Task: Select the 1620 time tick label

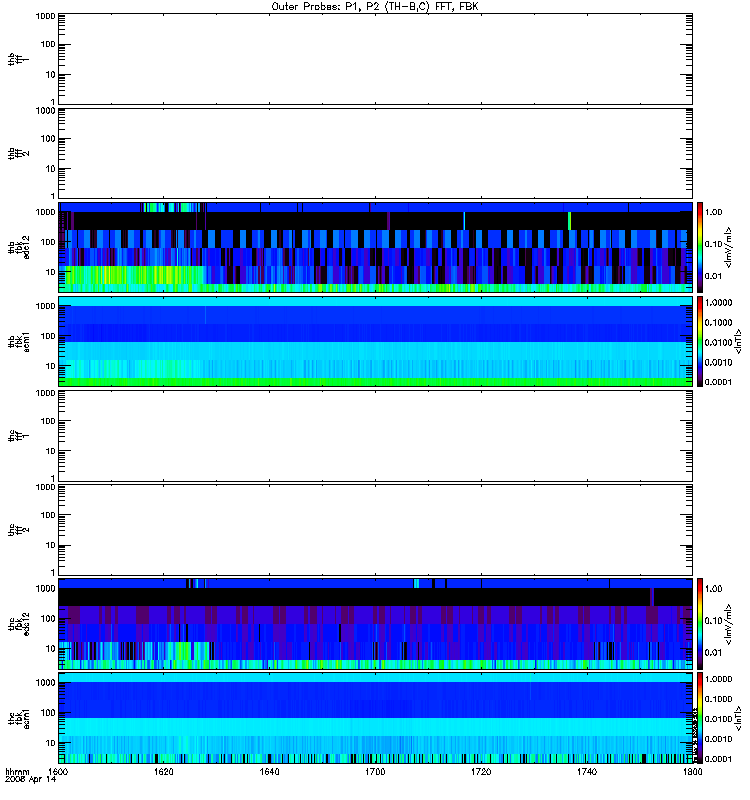Action: pos(163,771)
